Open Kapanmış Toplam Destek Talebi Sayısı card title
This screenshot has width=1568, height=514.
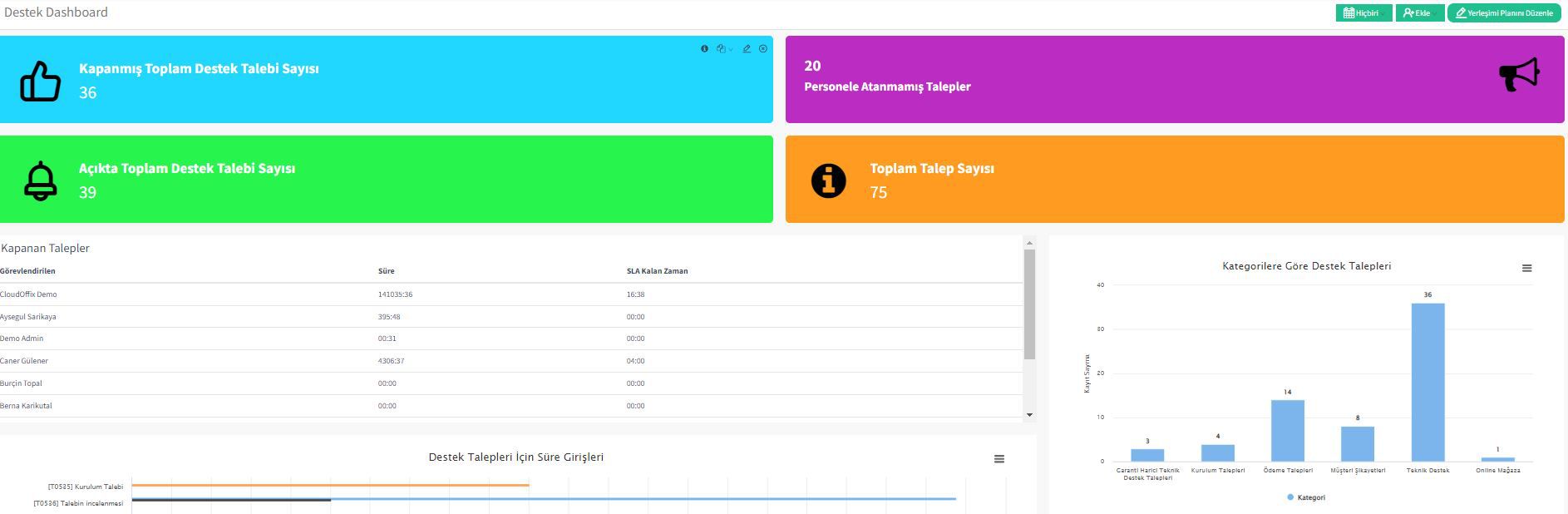[x=199, y=69]
